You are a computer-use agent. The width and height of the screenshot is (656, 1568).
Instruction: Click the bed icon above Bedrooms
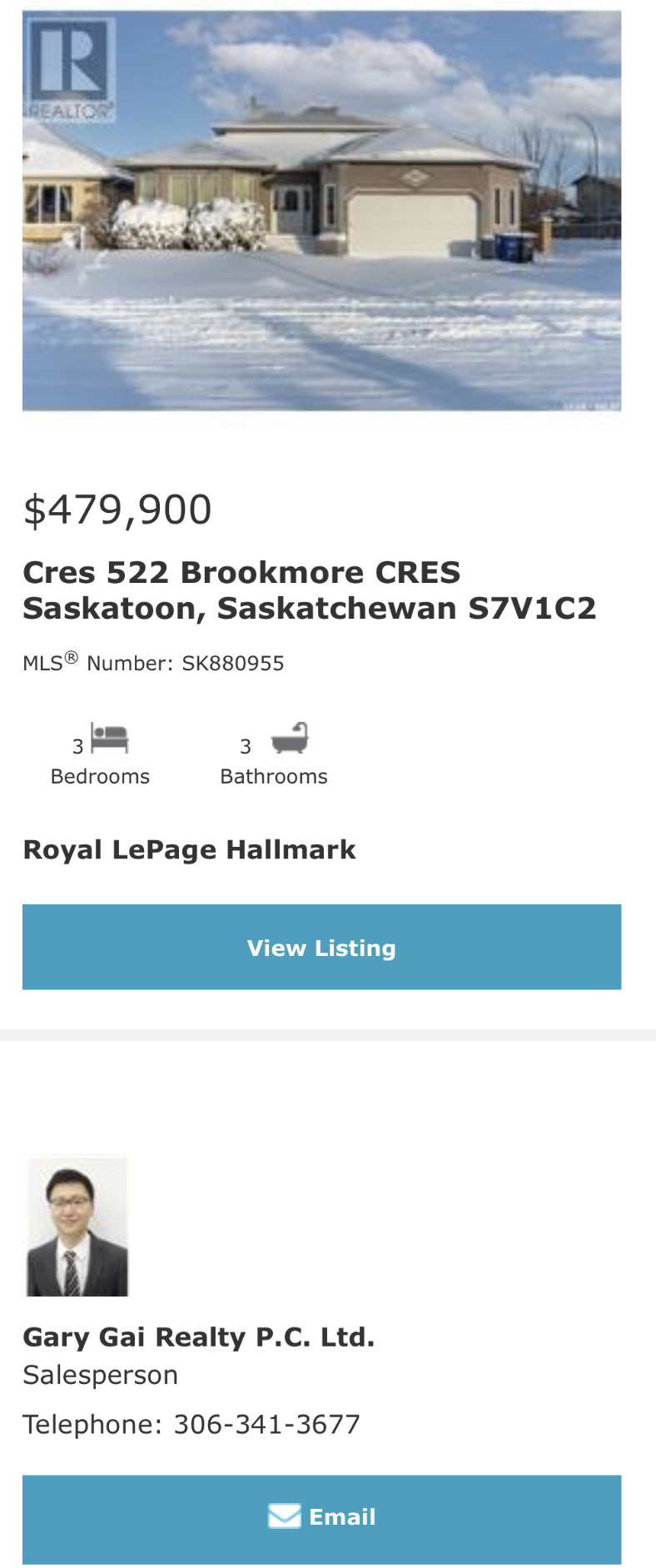pyautogui.click(x=110, y=738)
